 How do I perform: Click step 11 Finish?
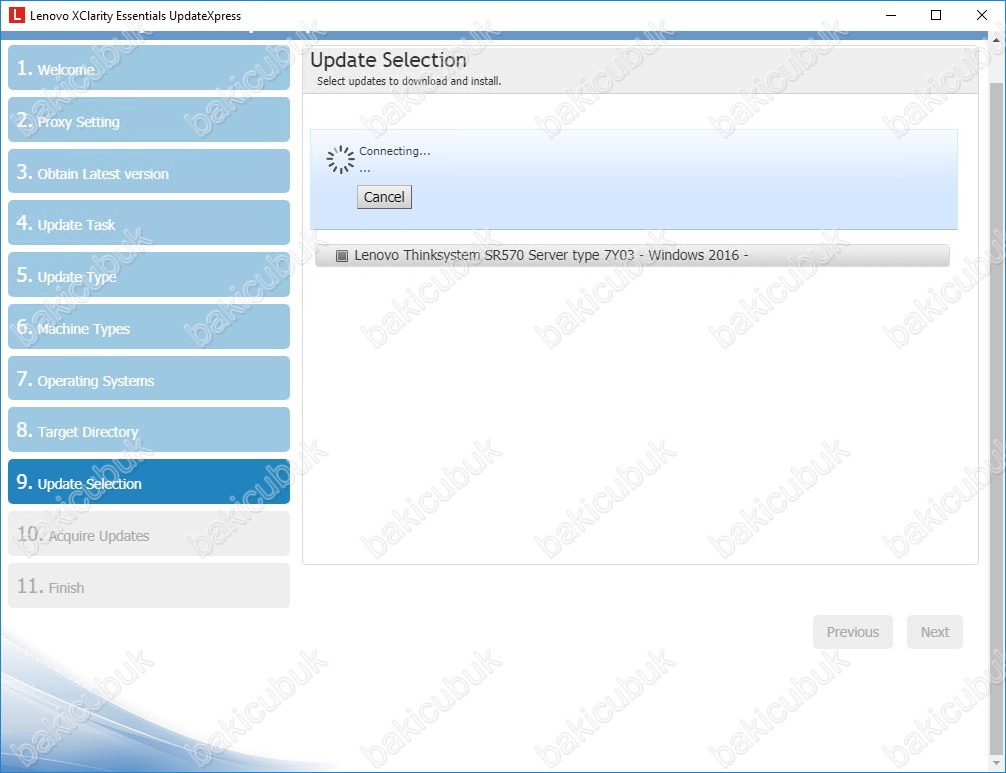[149, 586]
